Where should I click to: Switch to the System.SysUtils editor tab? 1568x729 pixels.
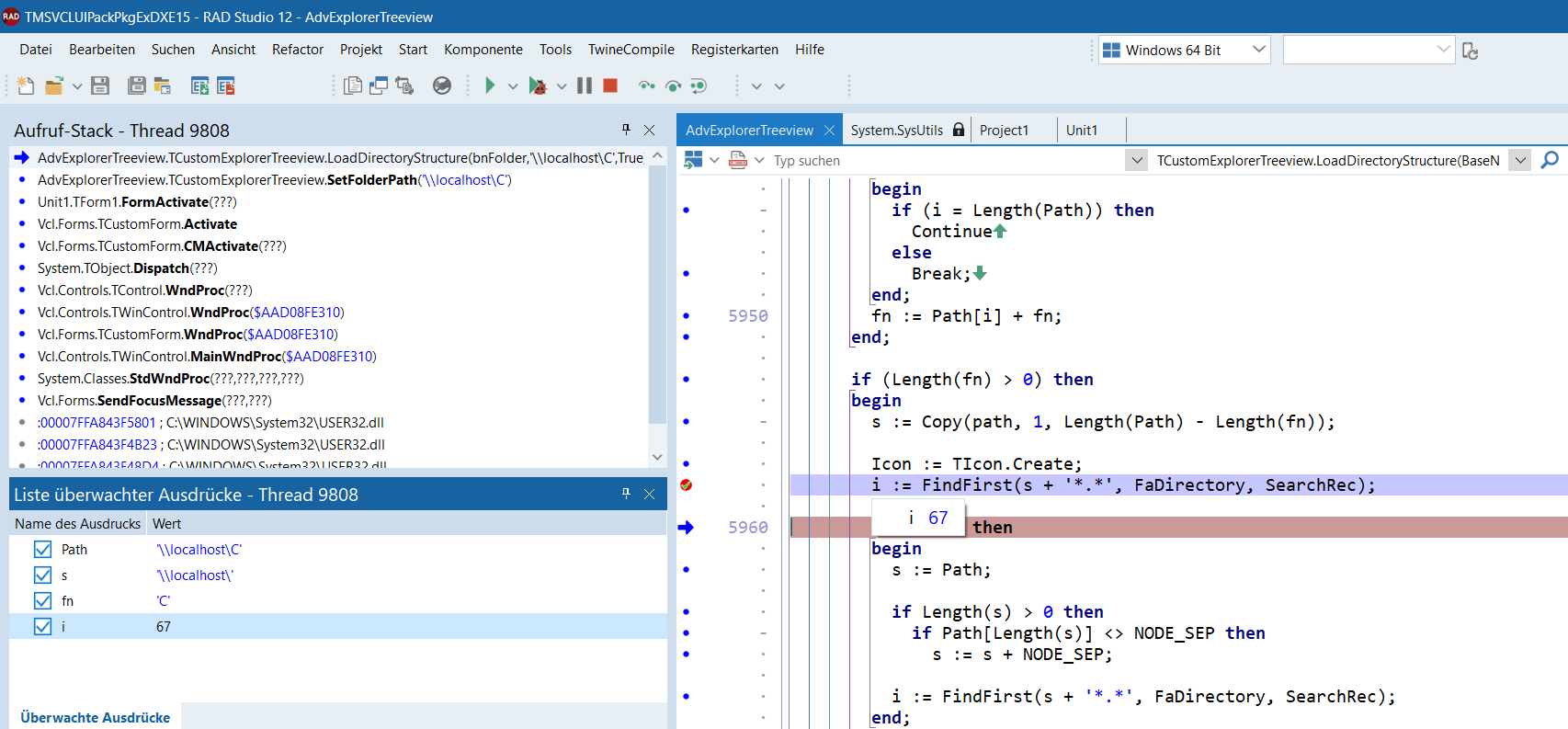point(906,131)
